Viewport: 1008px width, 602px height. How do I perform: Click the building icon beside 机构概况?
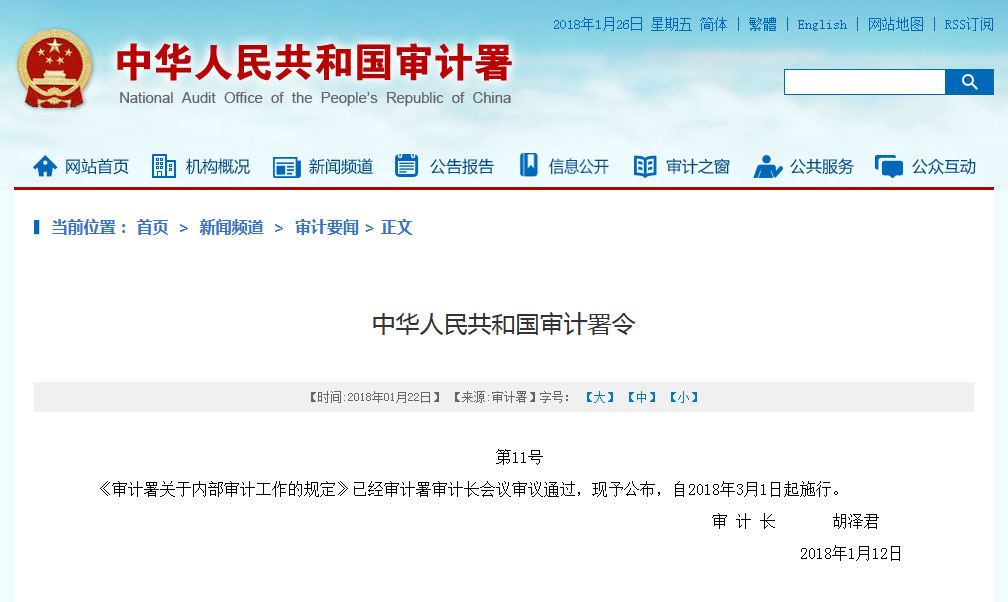(162, 166)
